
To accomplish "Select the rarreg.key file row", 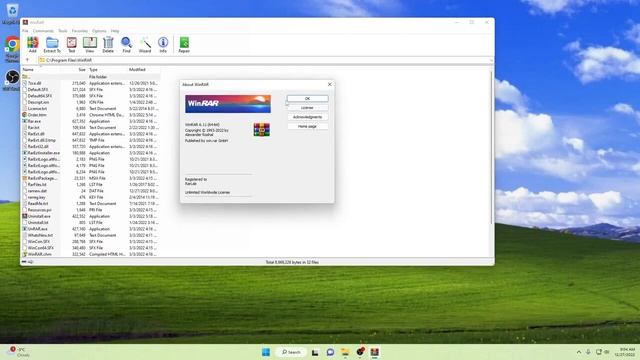I will (x=90, y=197).
